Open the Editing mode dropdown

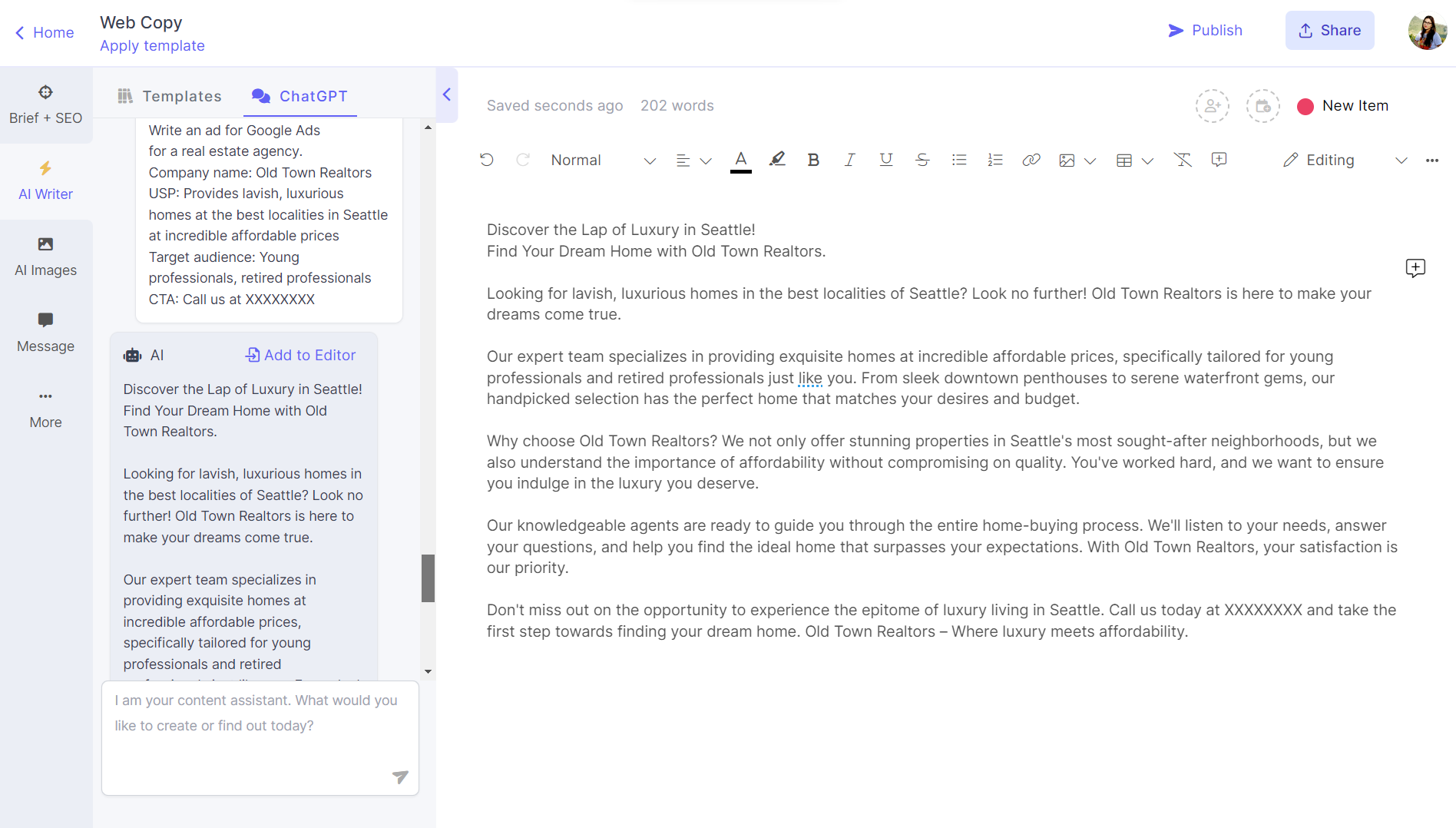click(x=1345, y=160)
